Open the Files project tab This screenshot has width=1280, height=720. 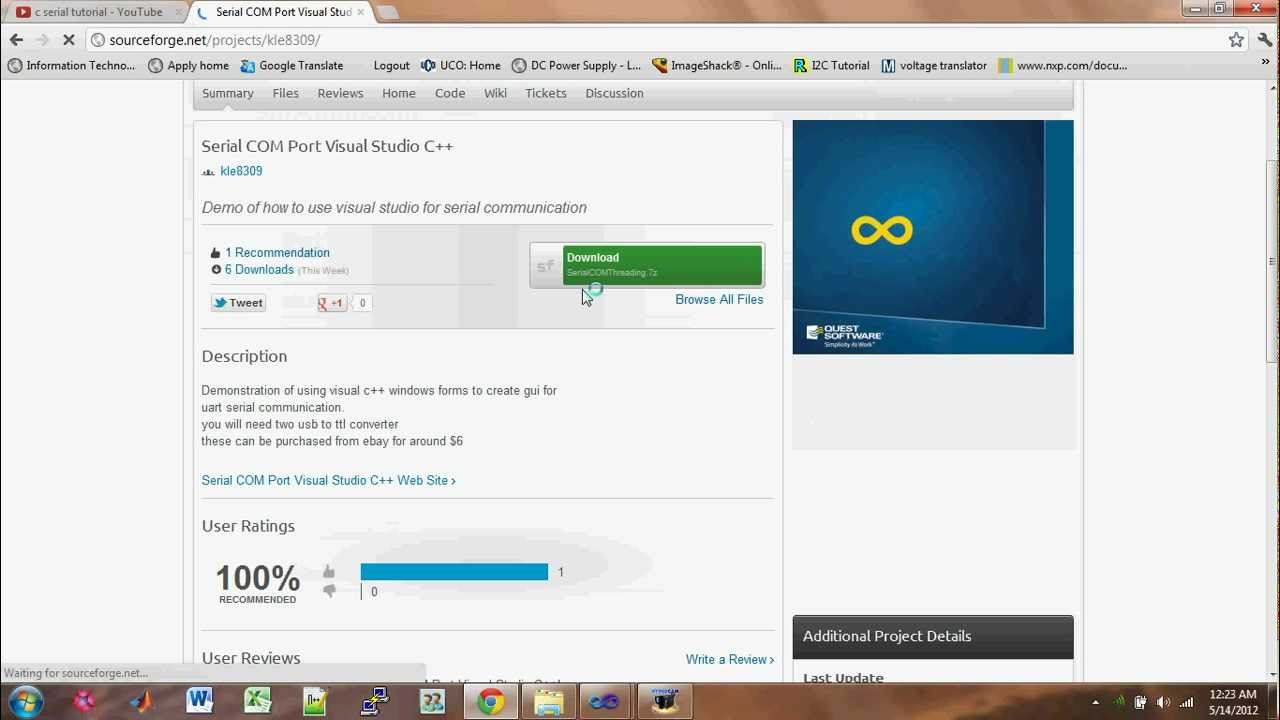pyautogui.click(x=285, y=93)
